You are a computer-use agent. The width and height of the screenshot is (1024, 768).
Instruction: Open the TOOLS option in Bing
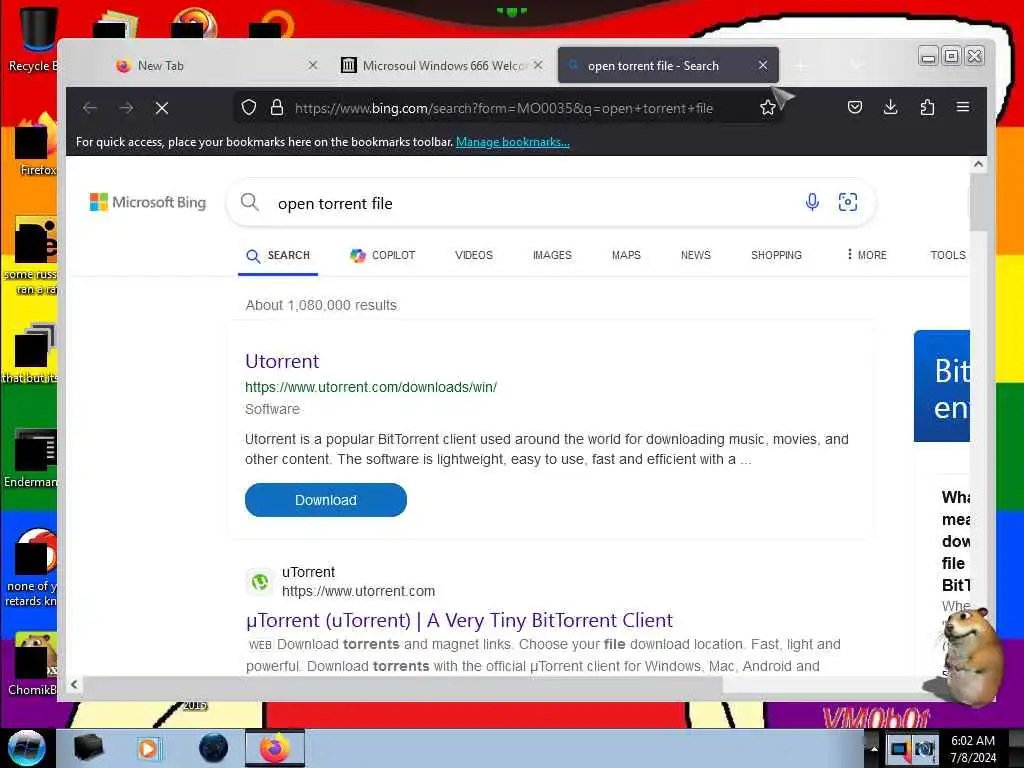(948, 255)
